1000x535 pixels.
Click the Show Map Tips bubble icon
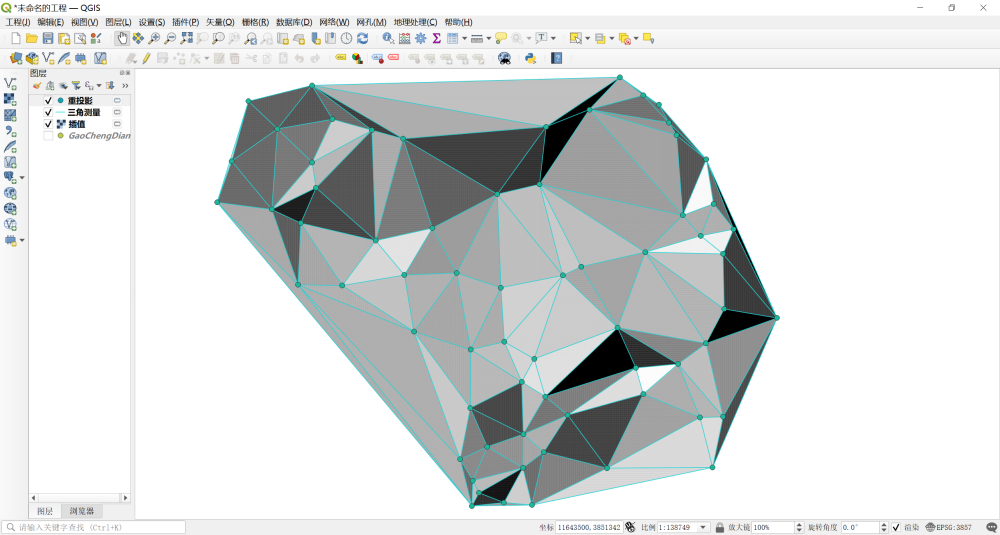[501, 38]
